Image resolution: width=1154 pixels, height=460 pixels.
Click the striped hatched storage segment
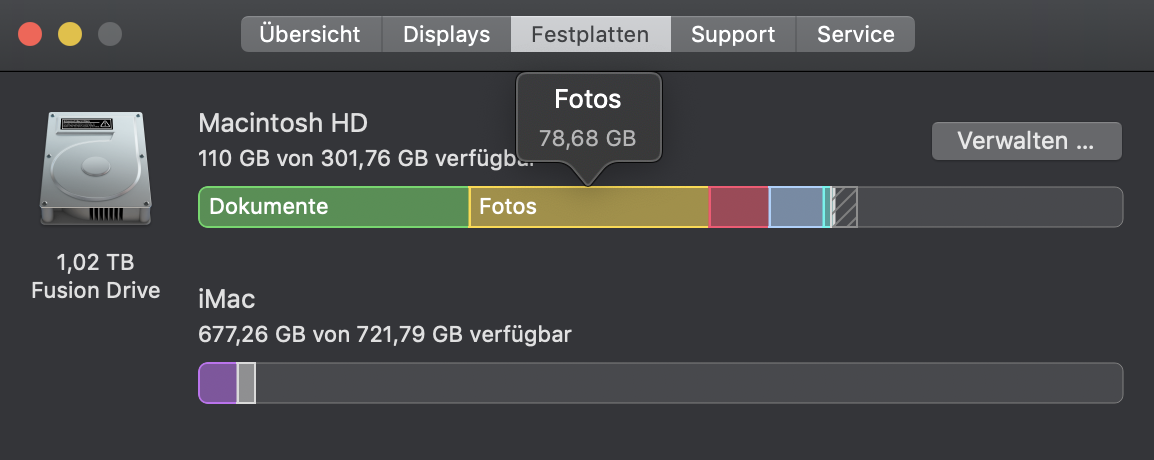(x=845, y=207)
